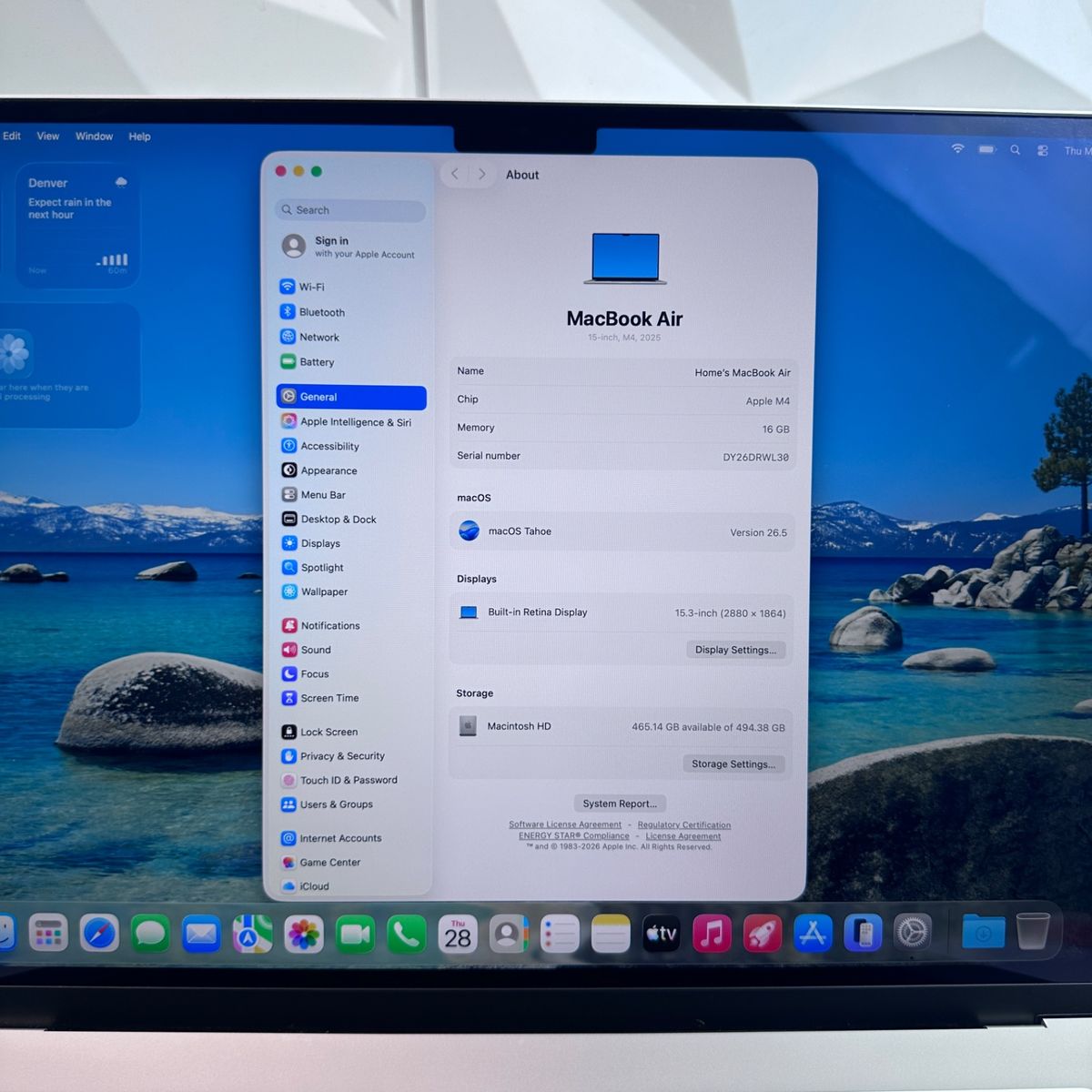Open Messages from the Dock
Viewport: 1092px width, 1092px height.
150,934
